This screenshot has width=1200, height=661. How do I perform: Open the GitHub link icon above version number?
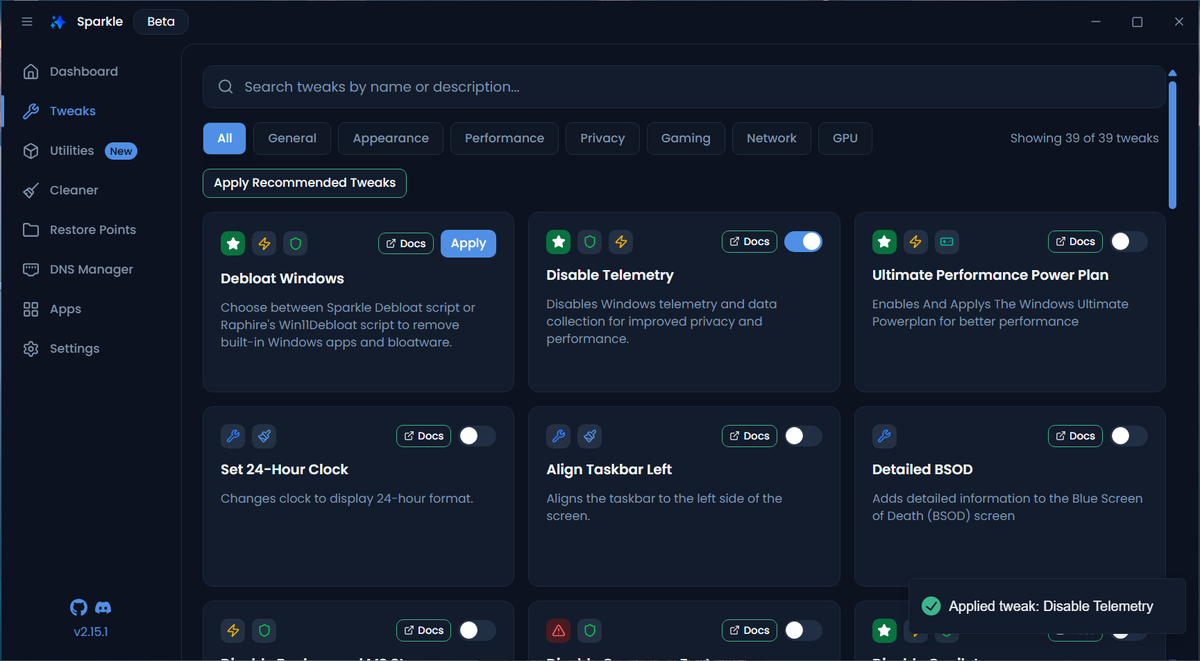[x=78, y=608]
